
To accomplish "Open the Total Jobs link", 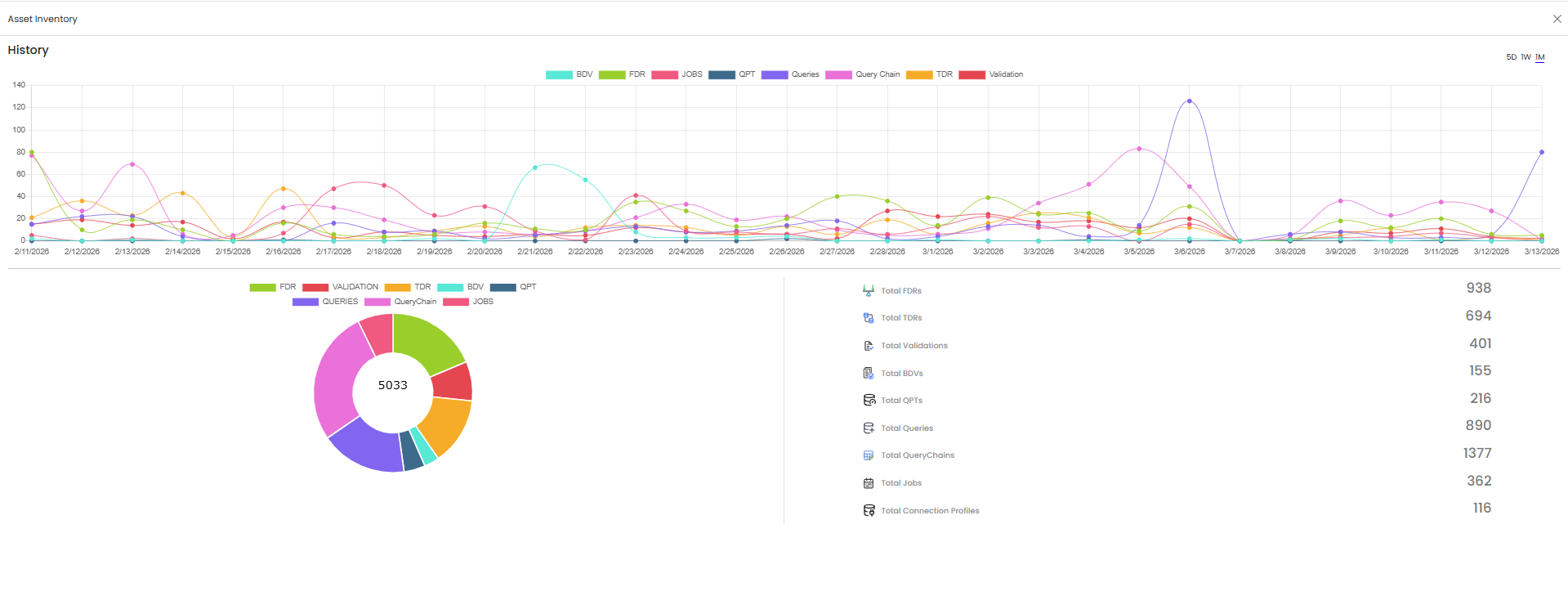I will [901, 483].
